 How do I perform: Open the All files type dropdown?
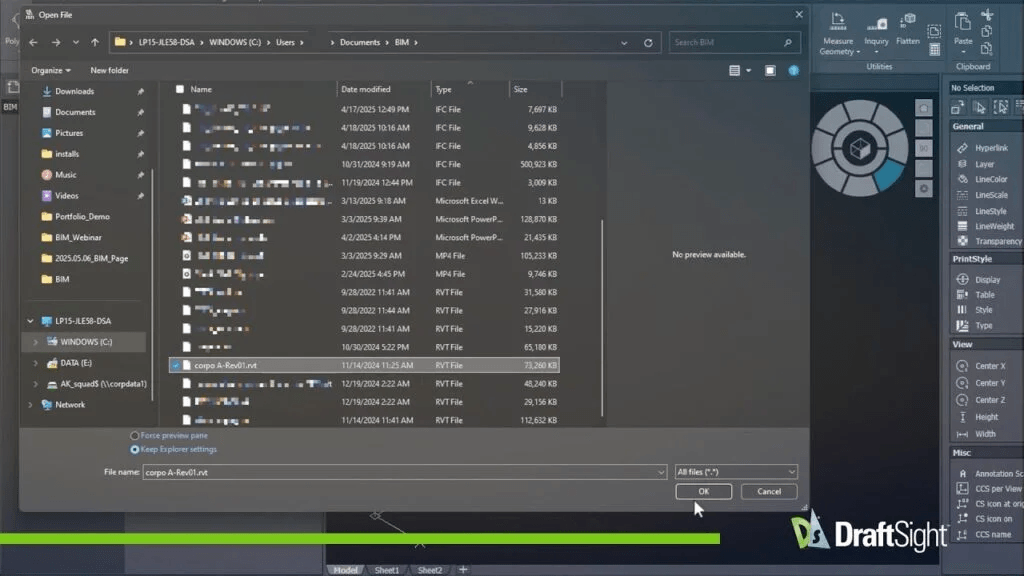click(x=736, y=472)
